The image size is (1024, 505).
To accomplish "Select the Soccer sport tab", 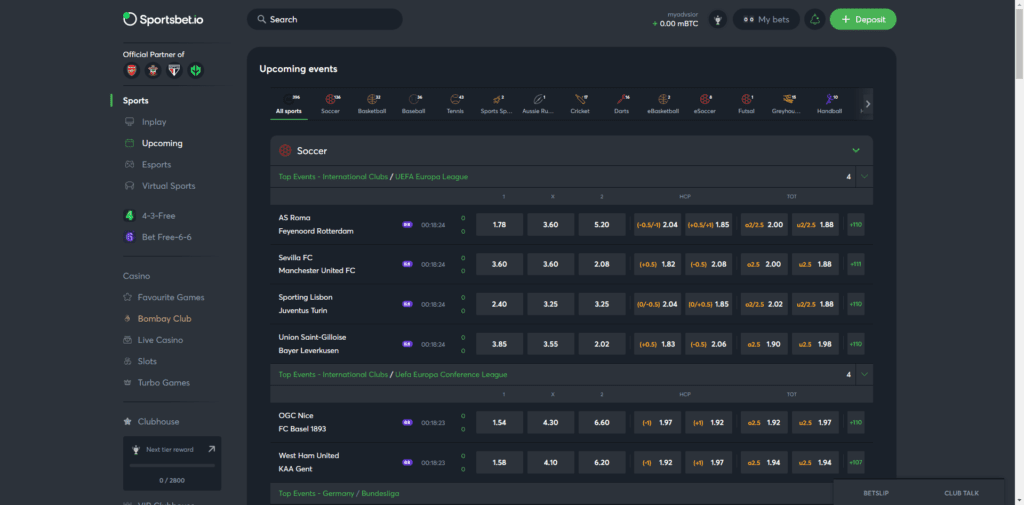I will (330, 104).
